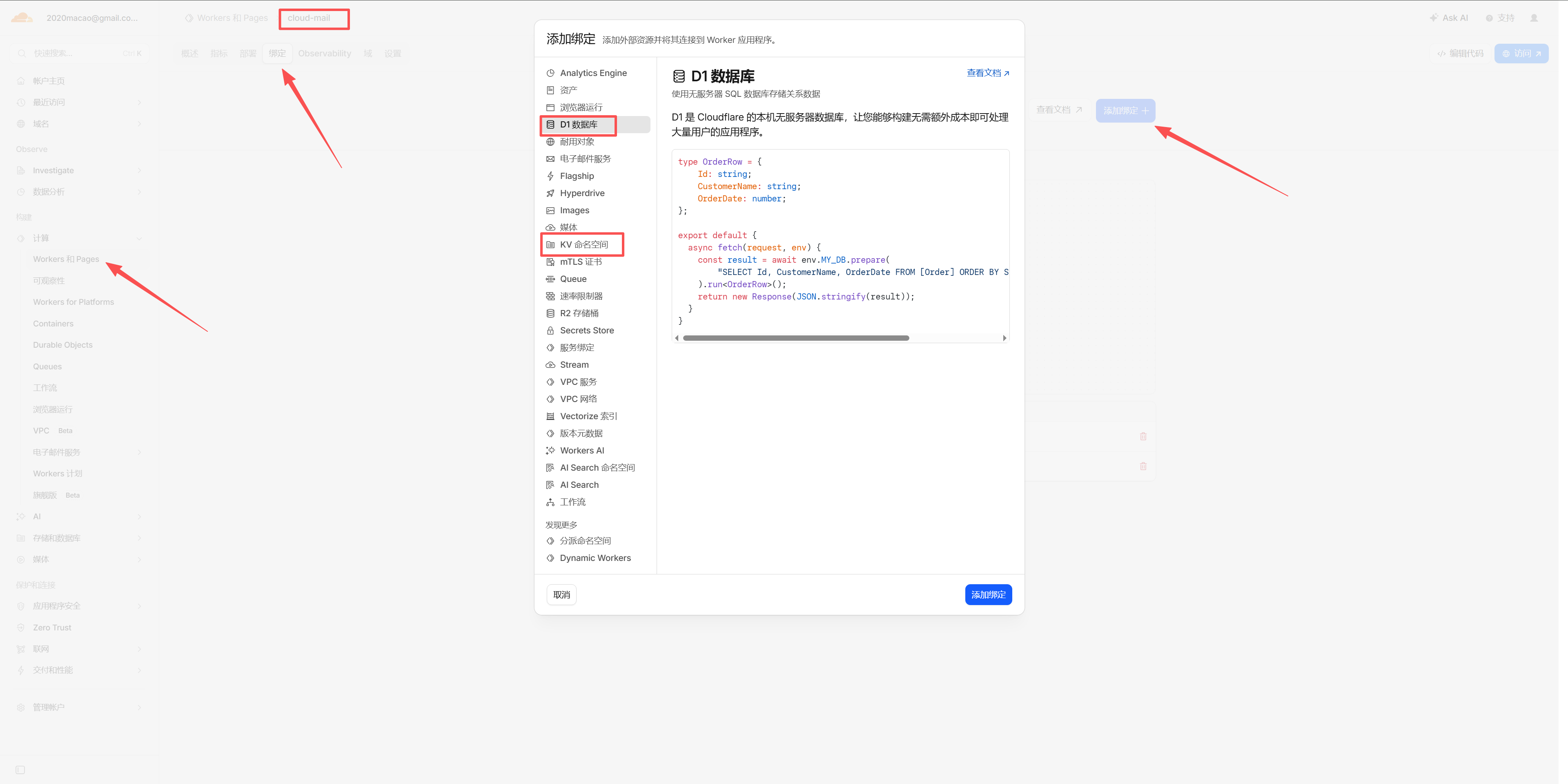Screen dimensions: 1568x784
Task: Expand the AI sidebar chevron
Action: [x=139, y=516]
